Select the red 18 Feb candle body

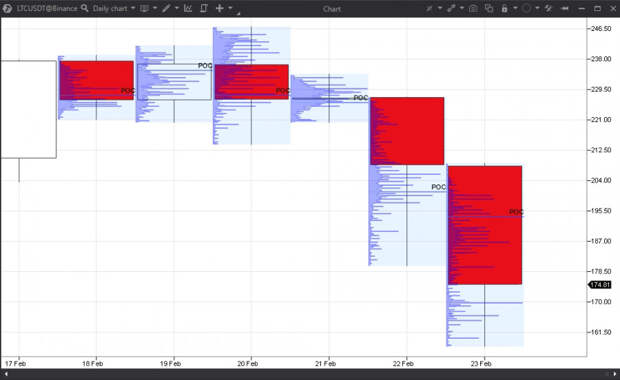tap(97, 80)
